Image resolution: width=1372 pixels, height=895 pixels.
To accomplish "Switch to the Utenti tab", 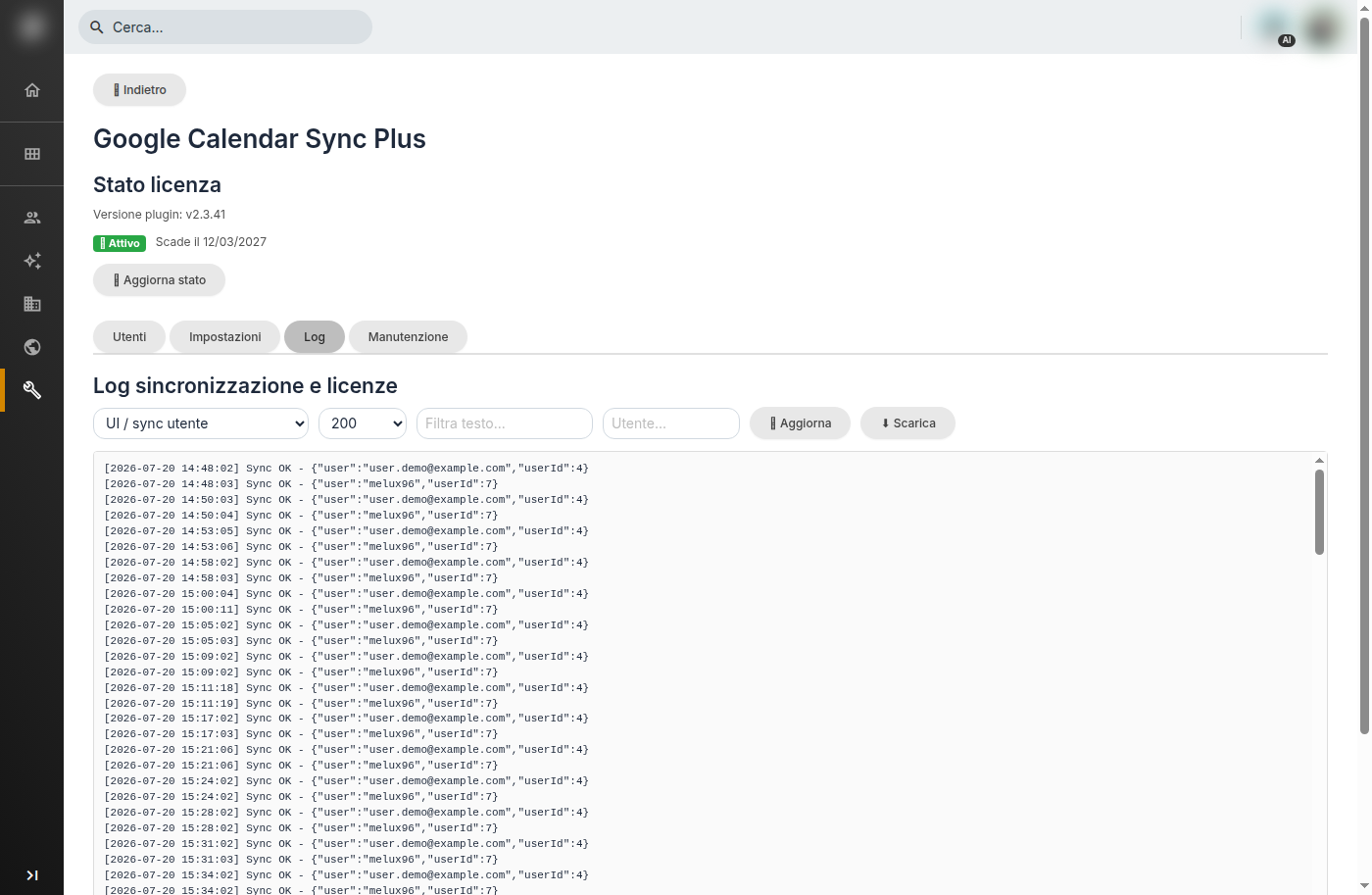I will 129,337.
